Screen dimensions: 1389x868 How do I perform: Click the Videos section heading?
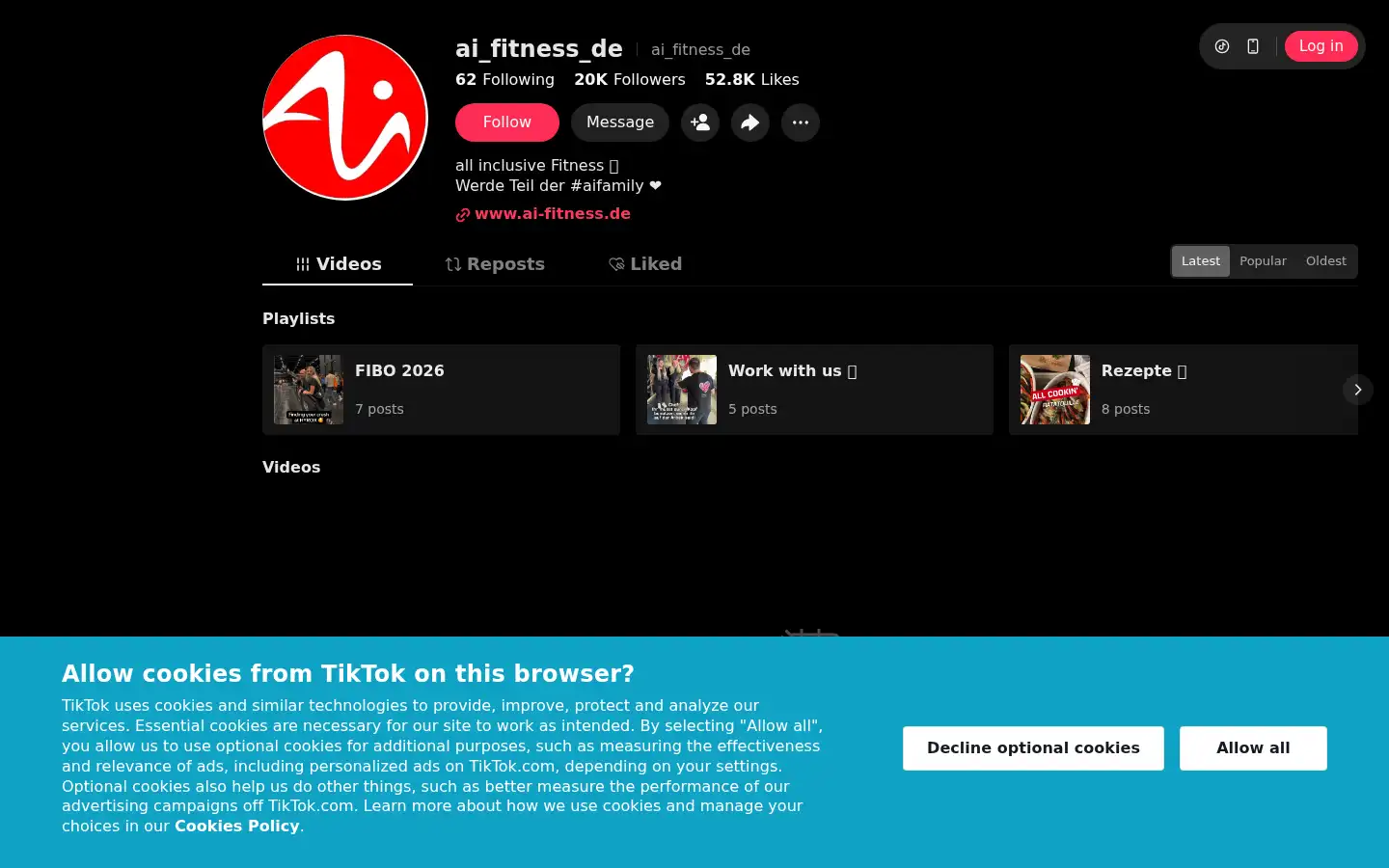(x=291, y=468)
